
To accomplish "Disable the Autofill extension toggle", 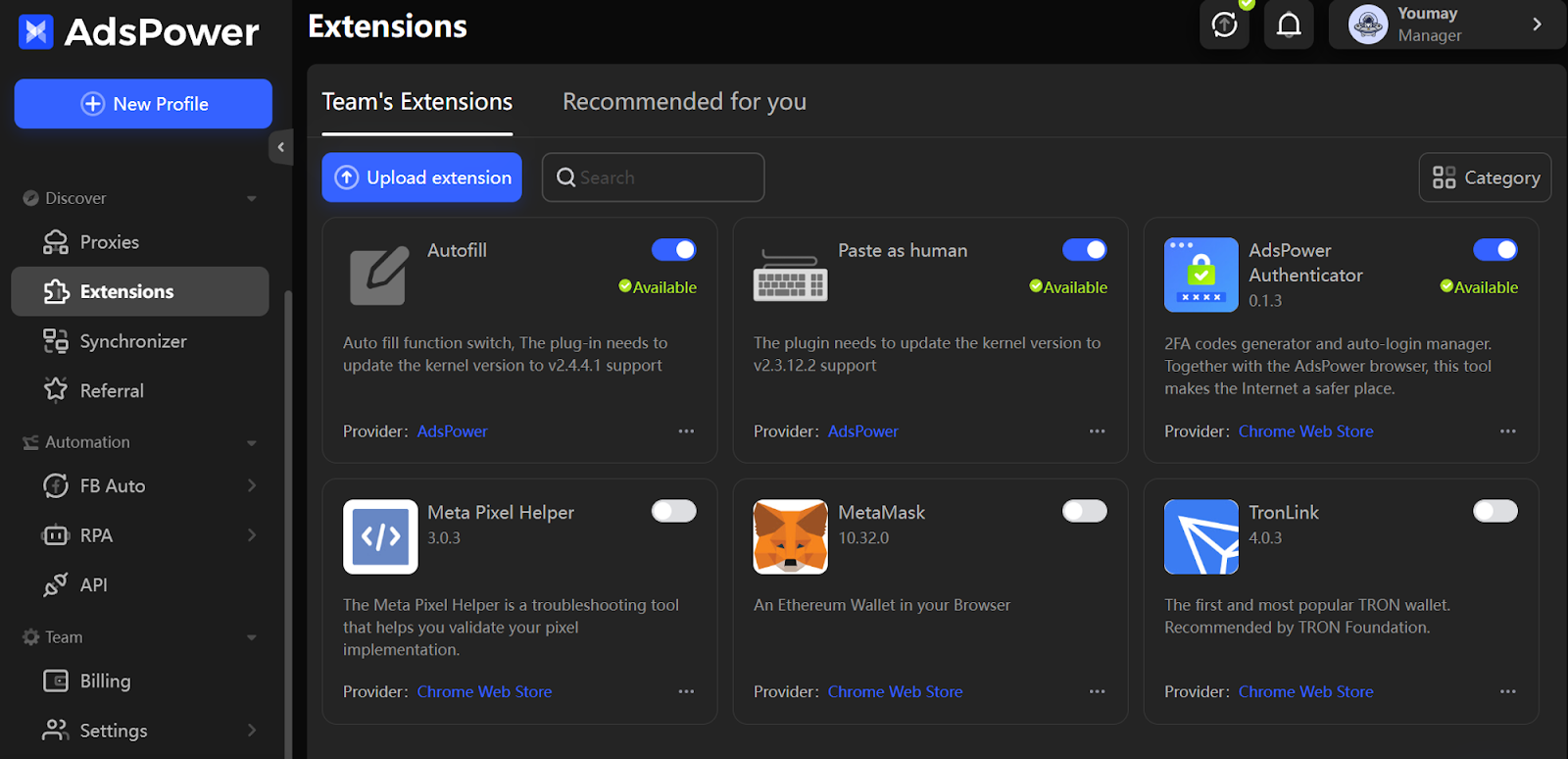I will 674,250.
